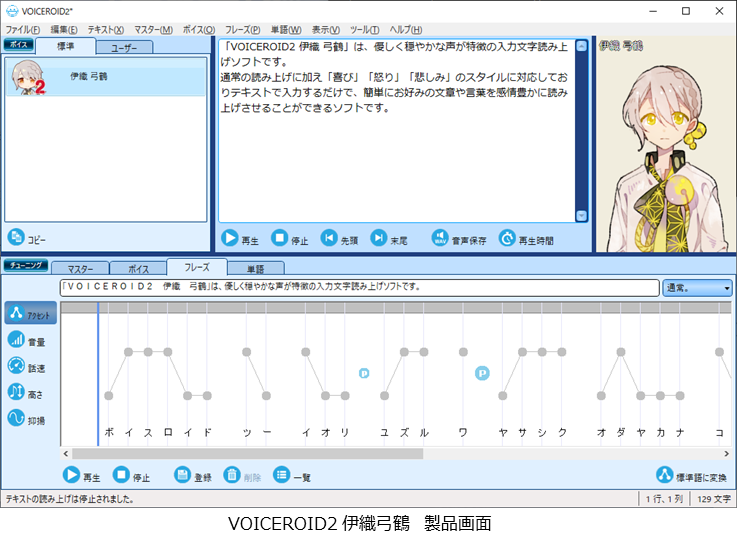This screenshot has height=546, width=737.
Task: Stop the phrase with the lower 停止 button
Action: (131, 476)
